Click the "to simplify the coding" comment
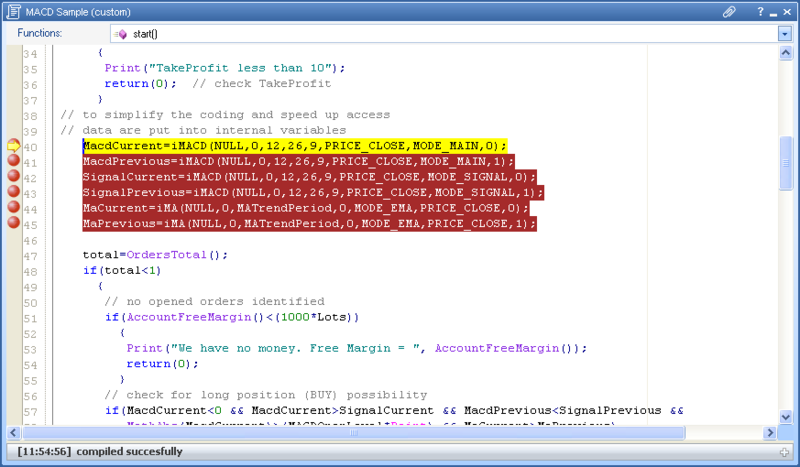The height and width of the screenshot is (467, 800). pyautogui.click(x=225, y=115)
